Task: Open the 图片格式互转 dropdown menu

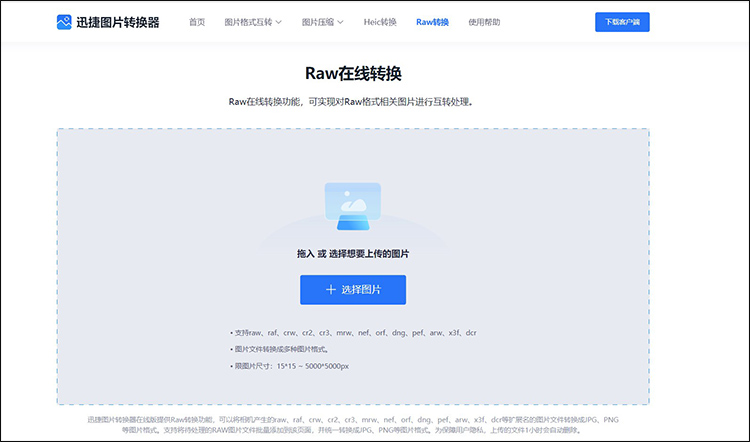Action: click(x=248, y=21)
